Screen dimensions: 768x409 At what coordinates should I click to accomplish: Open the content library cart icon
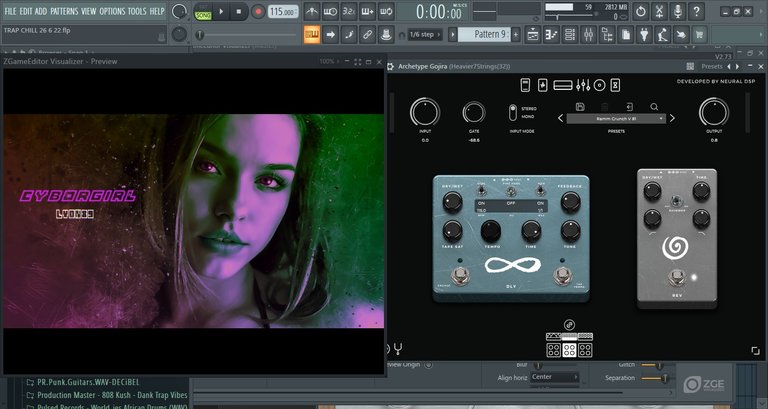coord(699,35)
